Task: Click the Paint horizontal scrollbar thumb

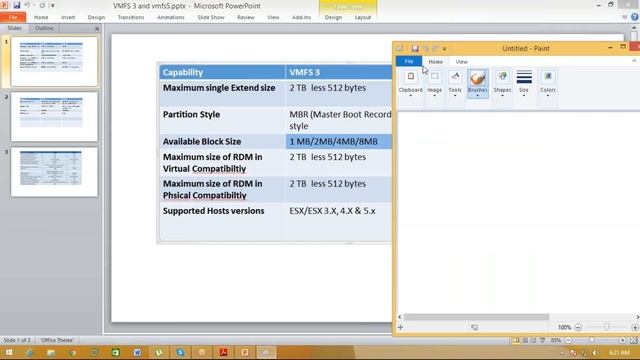Action: coord(476,317)
